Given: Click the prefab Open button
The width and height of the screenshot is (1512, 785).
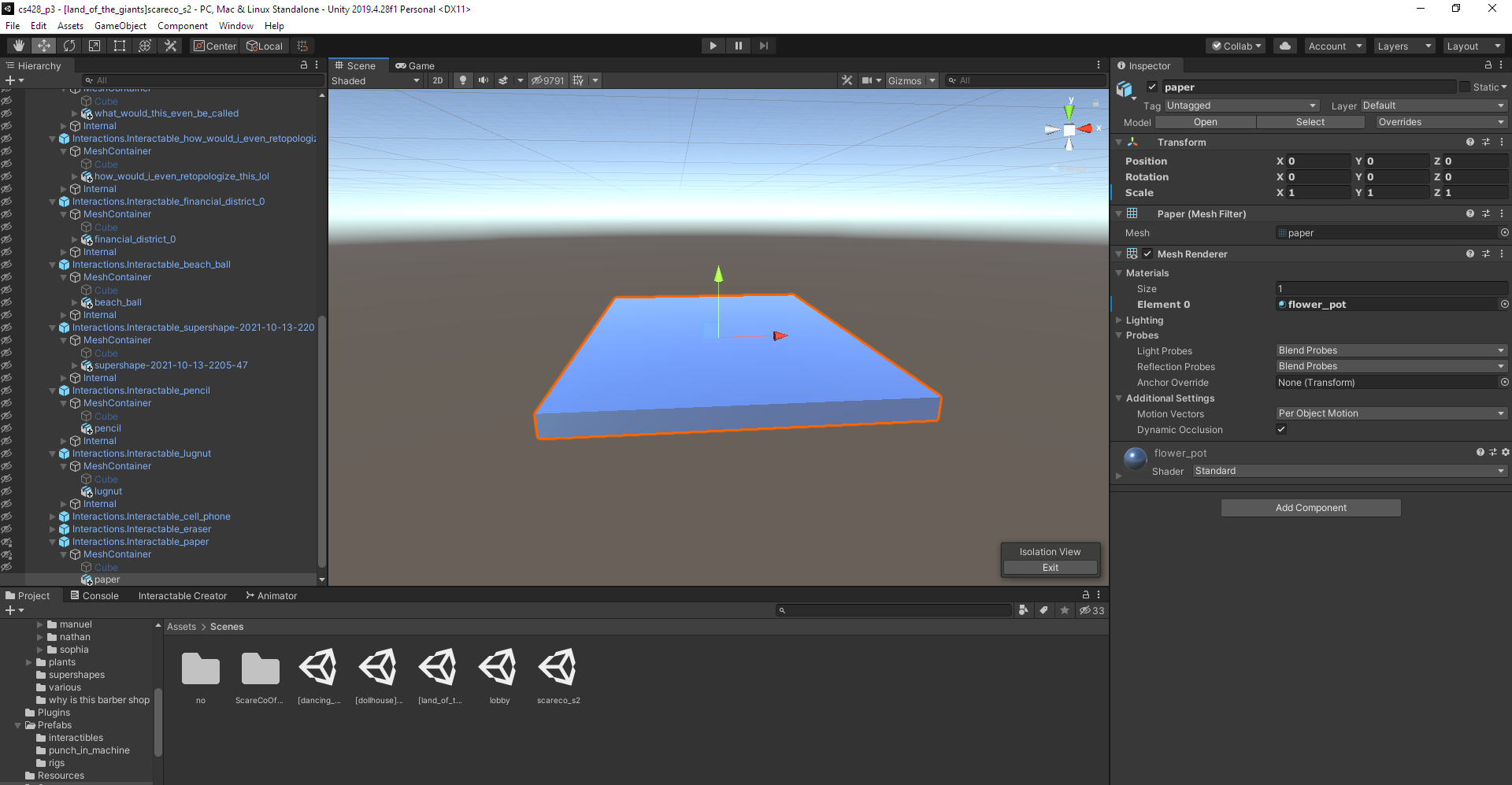Looking at the screenshot, I should coord(1205,122).
